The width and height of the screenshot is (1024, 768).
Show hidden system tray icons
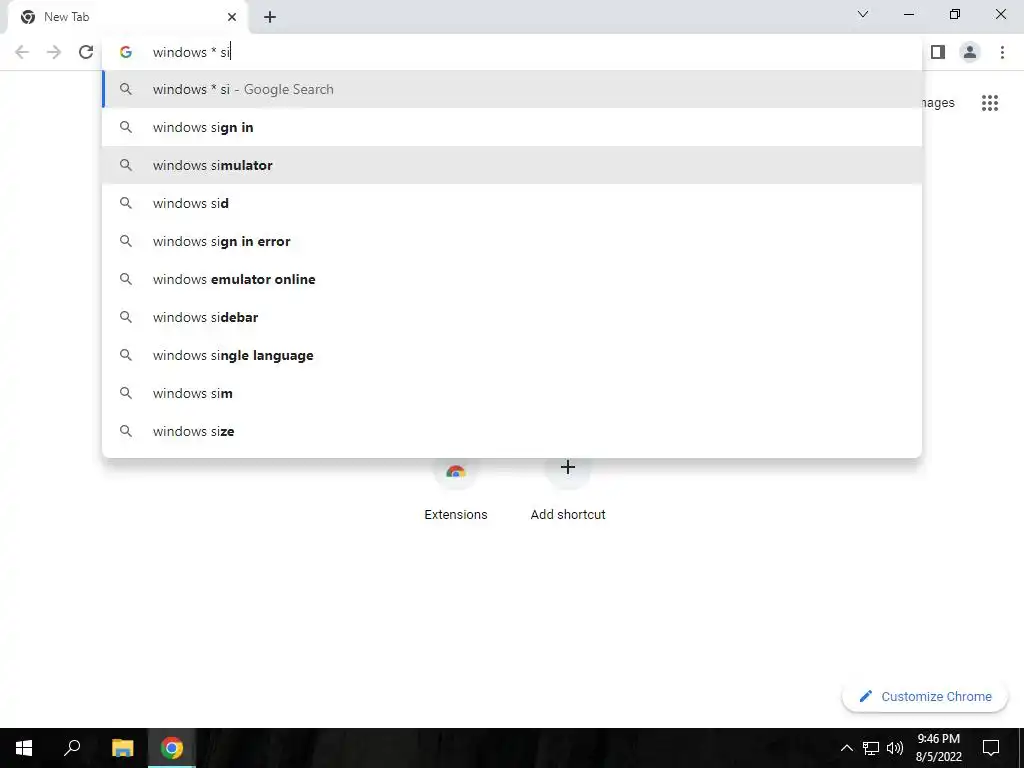(x=846, y=748)
